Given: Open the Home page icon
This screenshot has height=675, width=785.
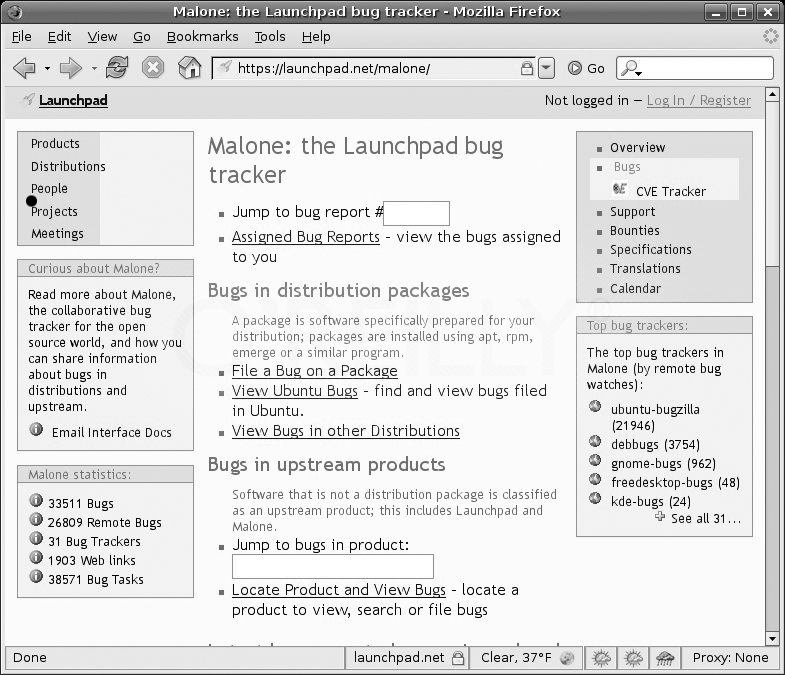Looking at the screenshot, I should point(189,68).
